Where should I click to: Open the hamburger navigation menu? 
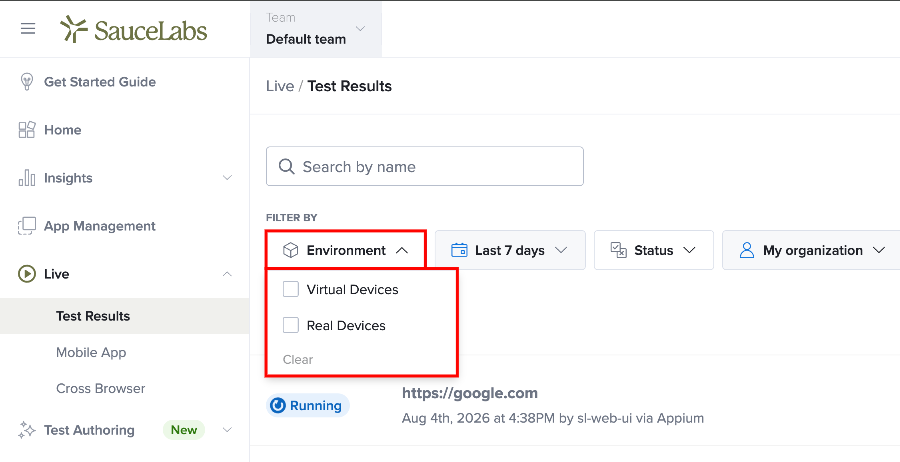pyautogui.click(x=28, y=29)
